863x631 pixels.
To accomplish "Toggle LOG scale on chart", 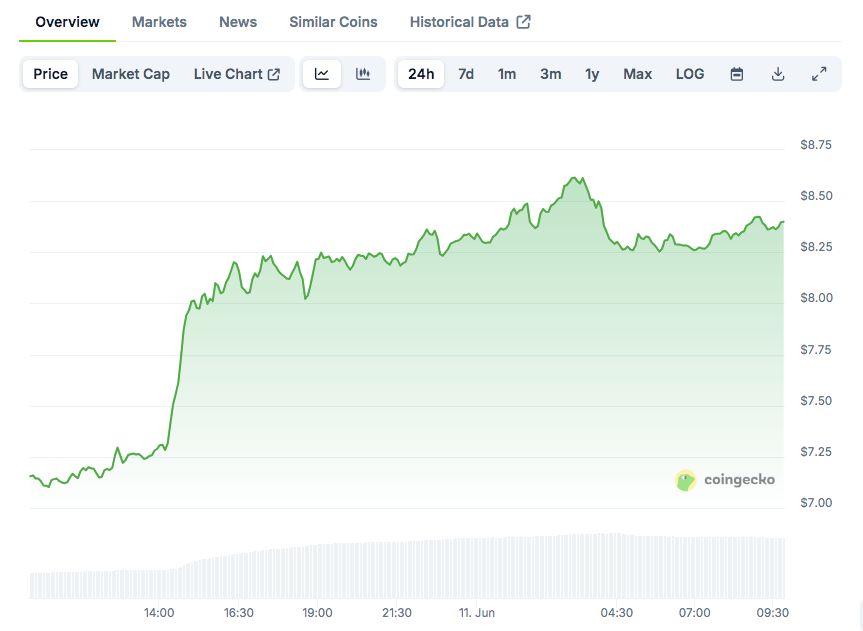I will pyautogui.click(x=690, y=74).
